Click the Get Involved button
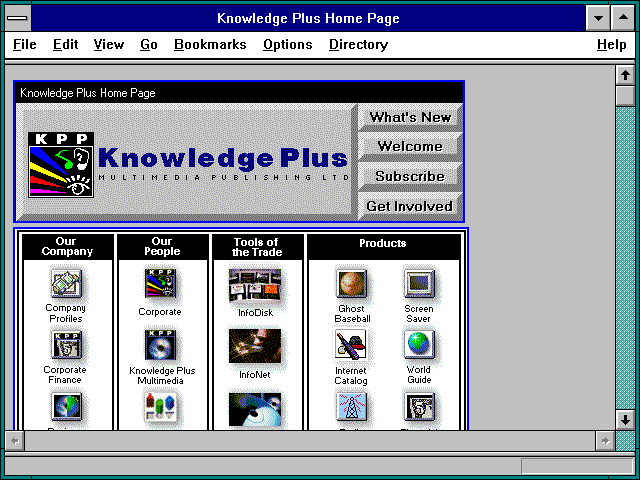This screenshot has width=640, height=480. (x=410, y=206)
